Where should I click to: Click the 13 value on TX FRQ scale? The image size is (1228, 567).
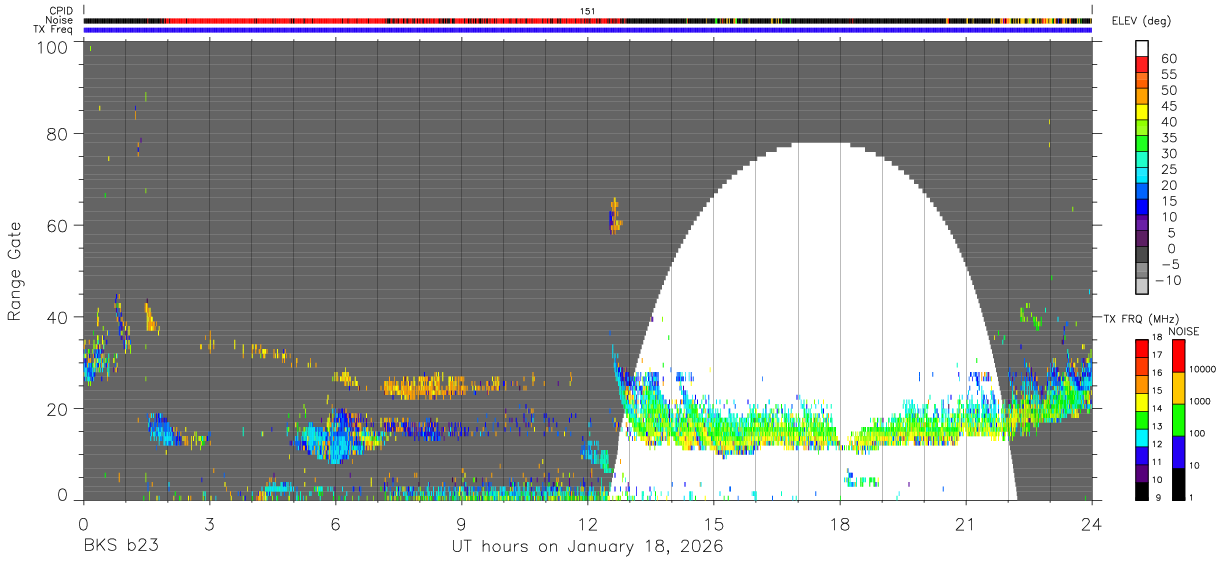[1158, 426]
